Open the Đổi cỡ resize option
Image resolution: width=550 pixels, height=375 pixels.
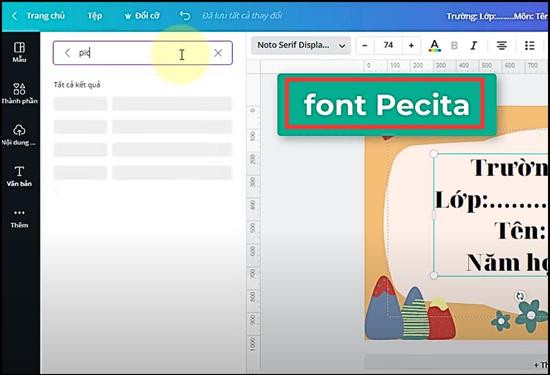point(142,16)
